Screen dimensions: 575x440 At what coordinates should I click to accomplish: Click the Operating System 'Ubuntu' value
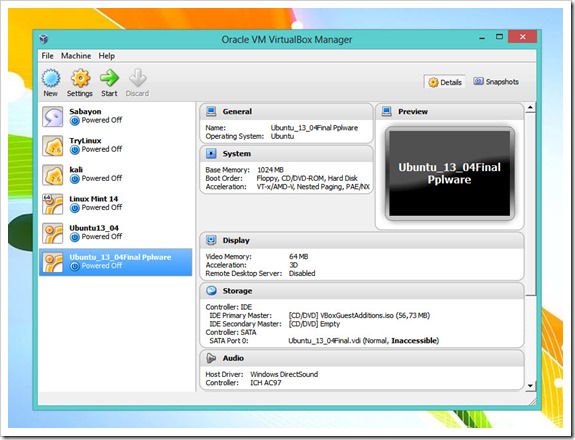click(x=282, y=136)
